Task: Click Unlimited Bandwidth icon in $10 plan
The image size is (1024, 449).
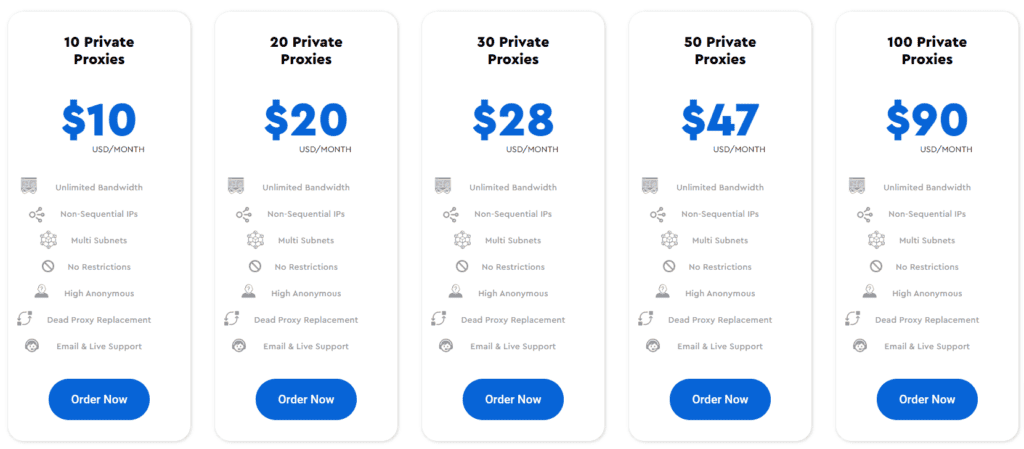Action: pyautogui.click(x=29, y=186)
